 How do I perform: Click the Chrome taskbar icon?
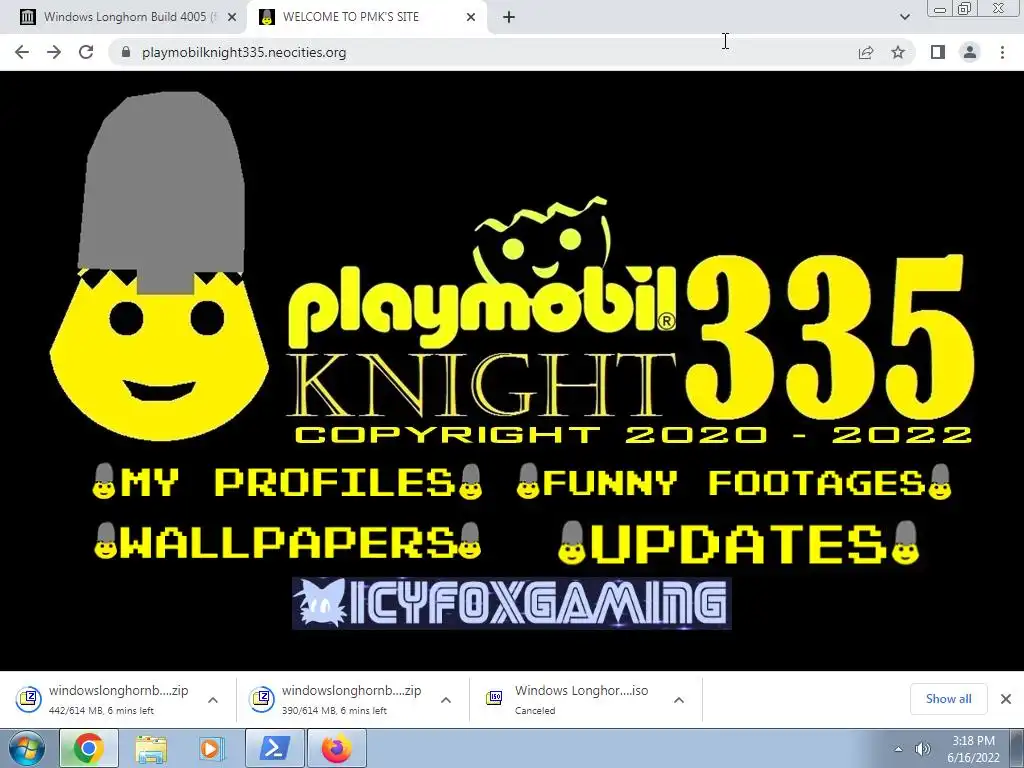coord(89,748)
